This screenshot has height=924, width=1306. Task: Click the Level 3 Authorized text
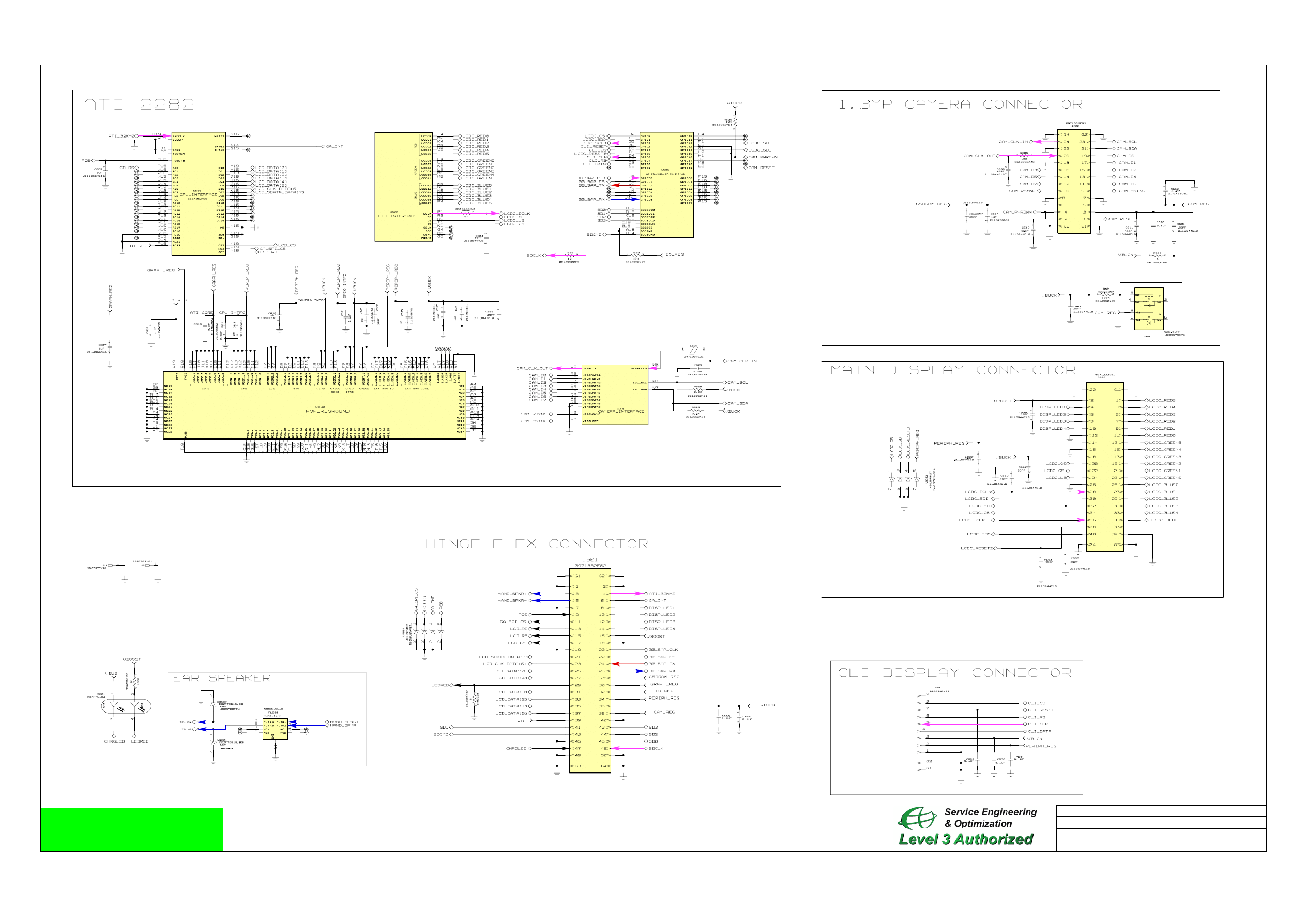click(965, 839)
